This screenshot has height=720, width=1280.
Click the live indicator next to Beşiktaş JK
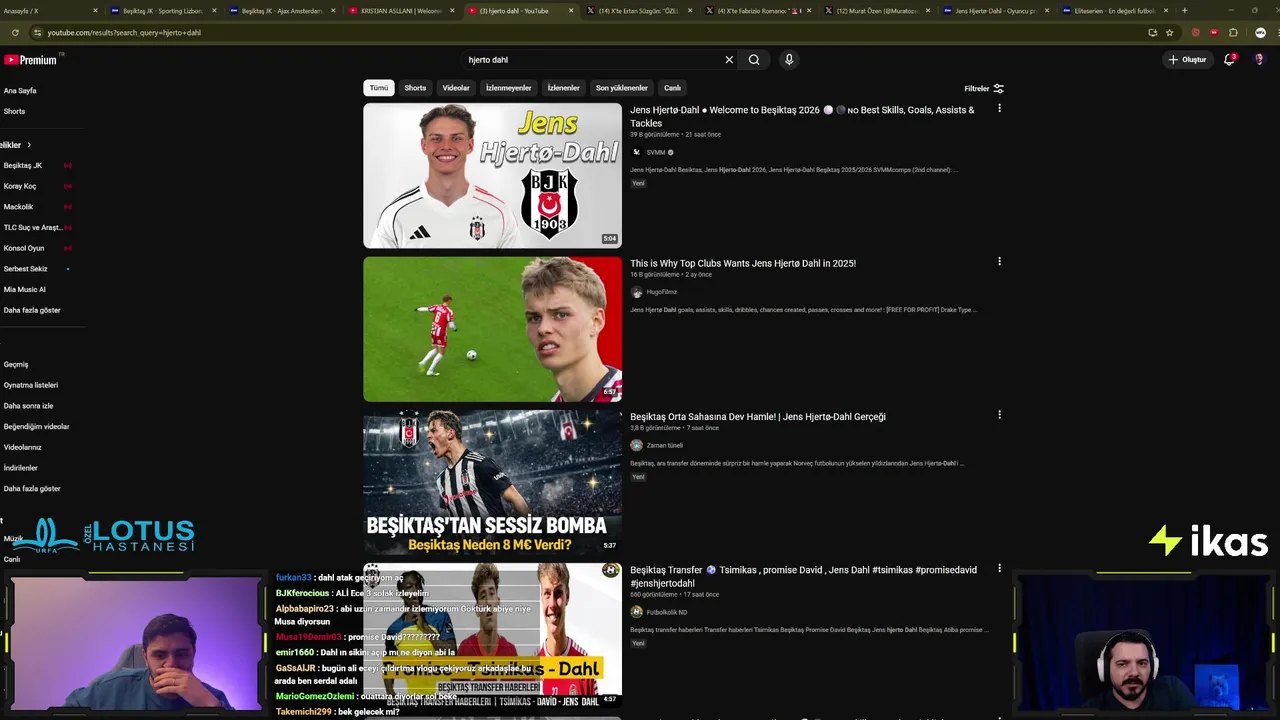coord(68,165)
